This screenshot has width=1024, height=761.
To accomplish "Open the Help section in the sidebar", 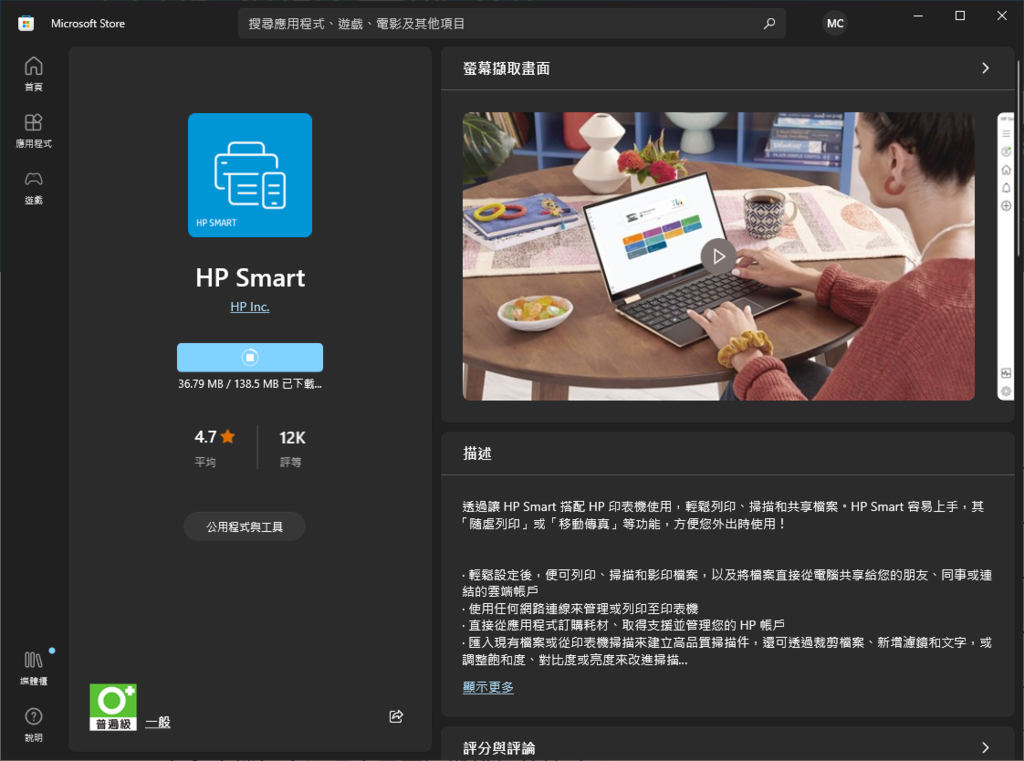I will [x=33, y=724].
